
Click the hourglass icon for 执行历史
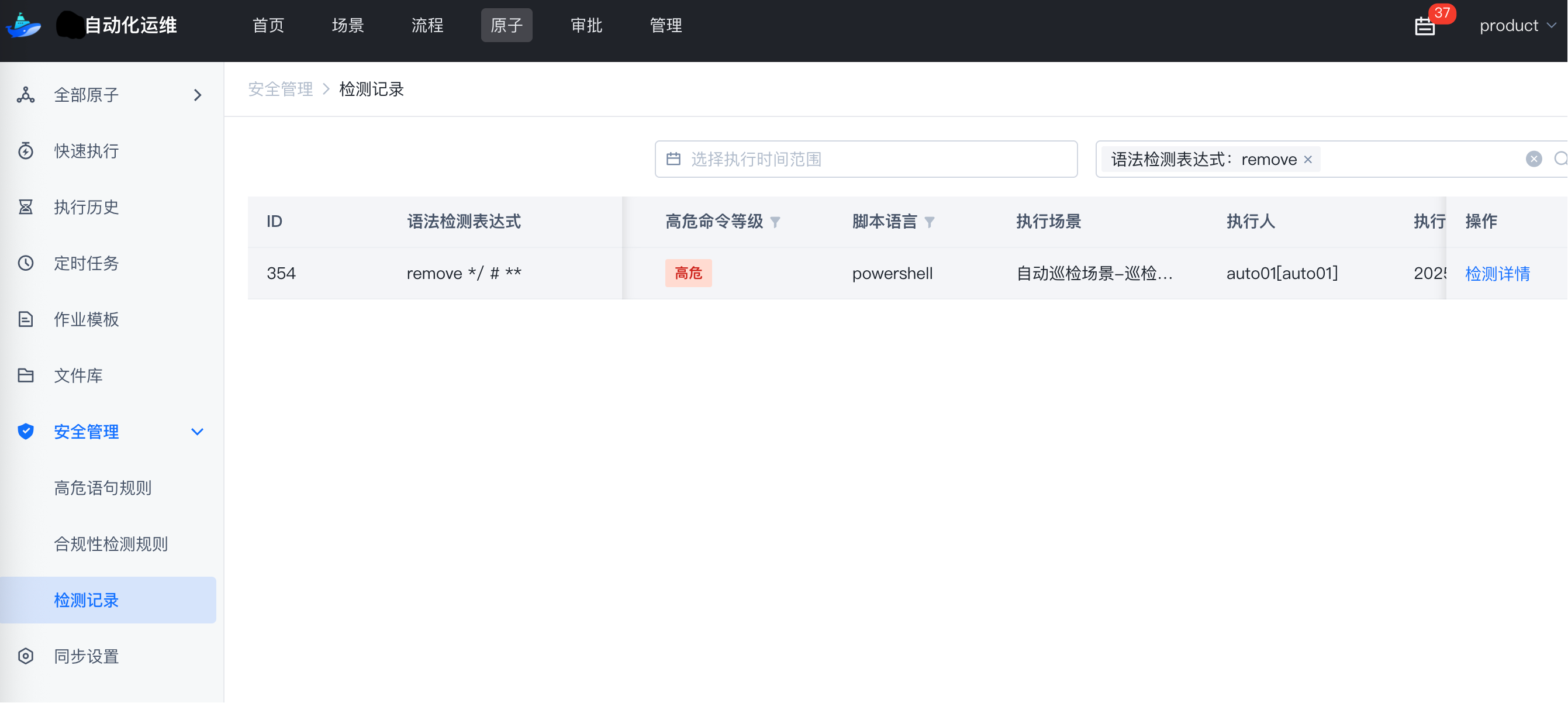(x=26, y=207)
